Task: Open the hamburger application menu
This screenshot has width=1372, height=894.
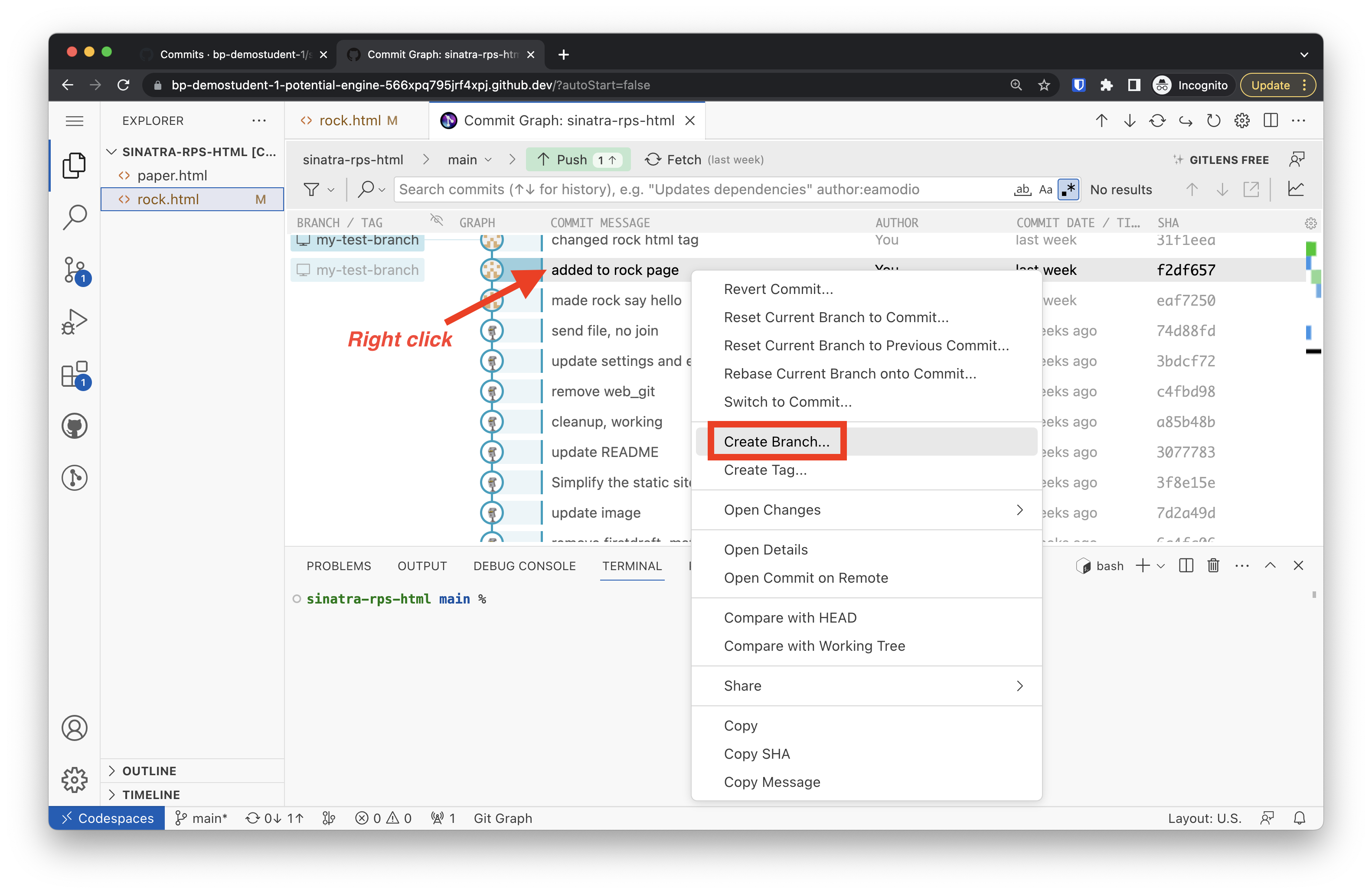Action: pos(74,121)
